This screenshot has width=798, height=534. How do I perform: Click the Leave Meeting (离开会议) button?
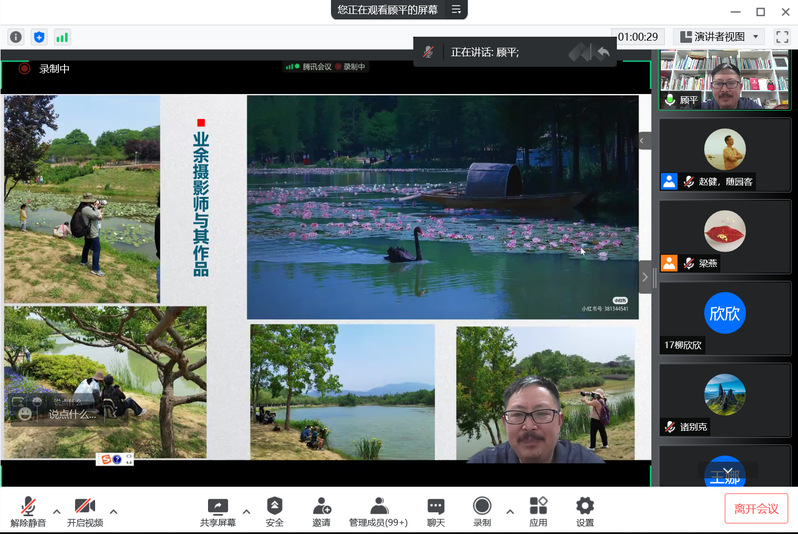(756, 508)
